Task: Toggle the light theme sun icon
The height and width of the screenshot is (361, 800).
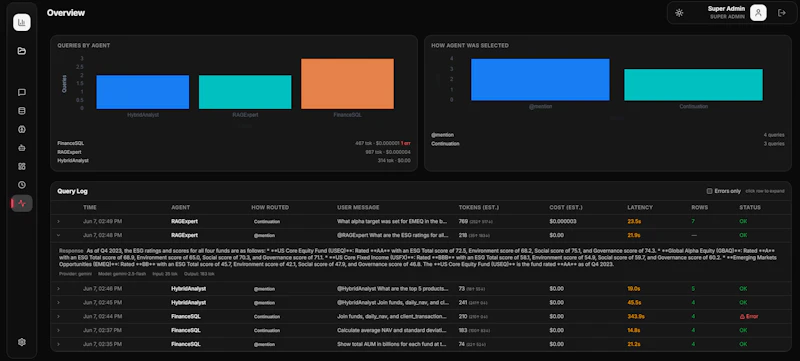Action: (x=679, y=13)
